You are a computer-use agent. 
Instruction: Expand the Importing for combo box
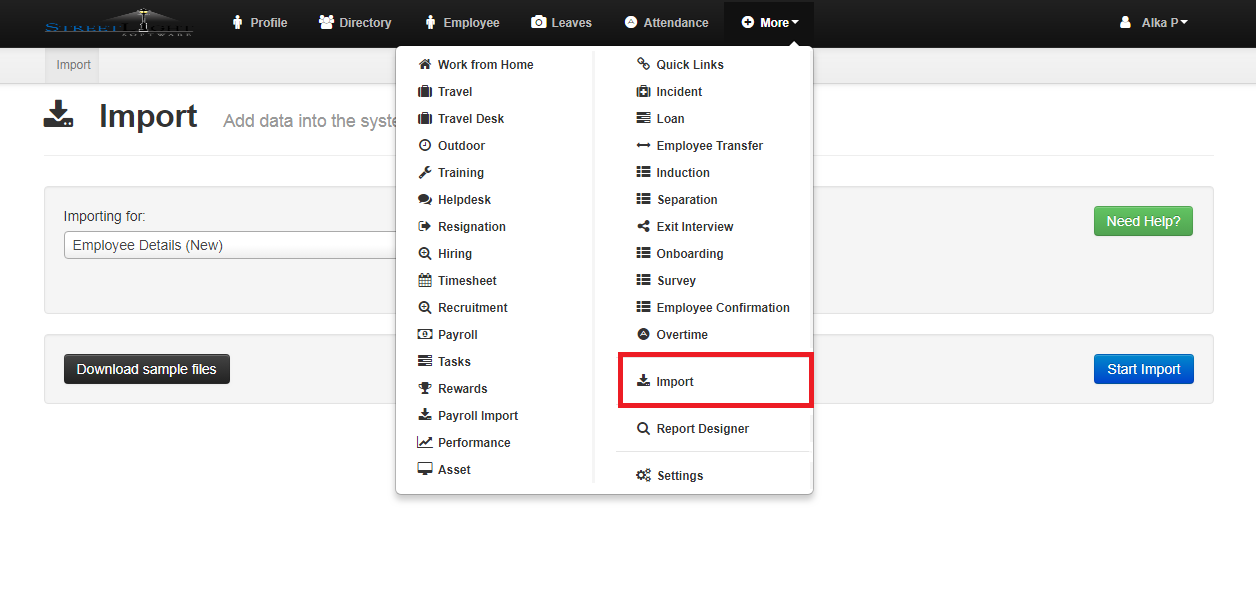[232, 246]
